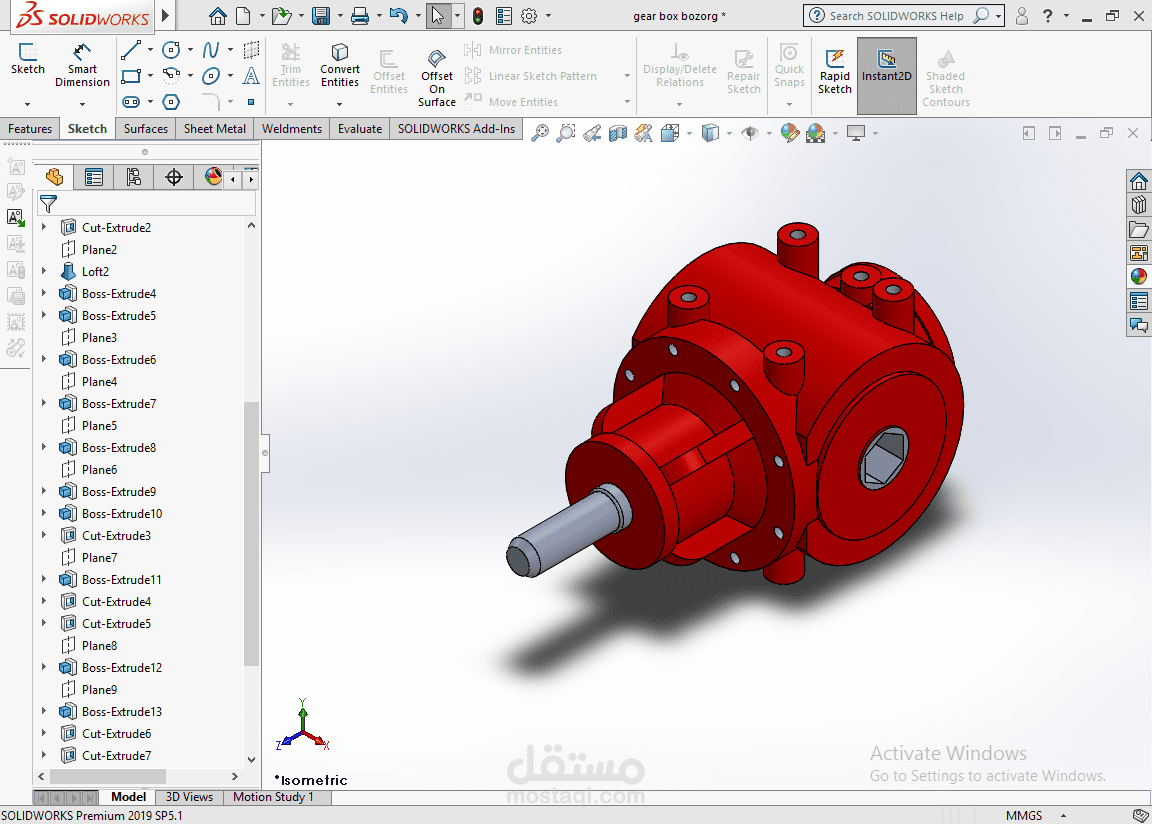Select Plane5 in the feature tree
The height and width of the screenshot is (824, 1152).
pyautogui.click(x=99, y=425)
